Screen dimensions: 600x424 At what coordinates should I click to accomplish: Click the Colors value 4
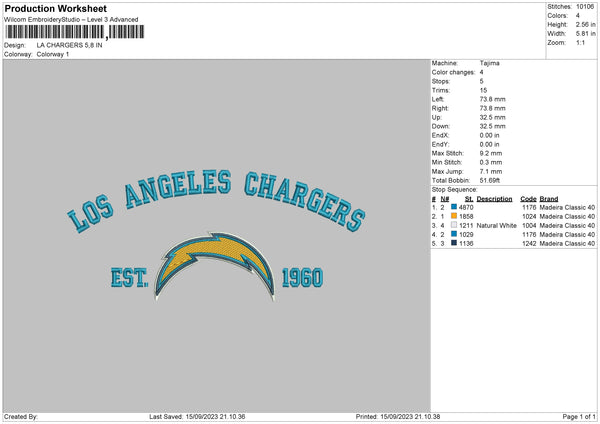tap(578, 16)
